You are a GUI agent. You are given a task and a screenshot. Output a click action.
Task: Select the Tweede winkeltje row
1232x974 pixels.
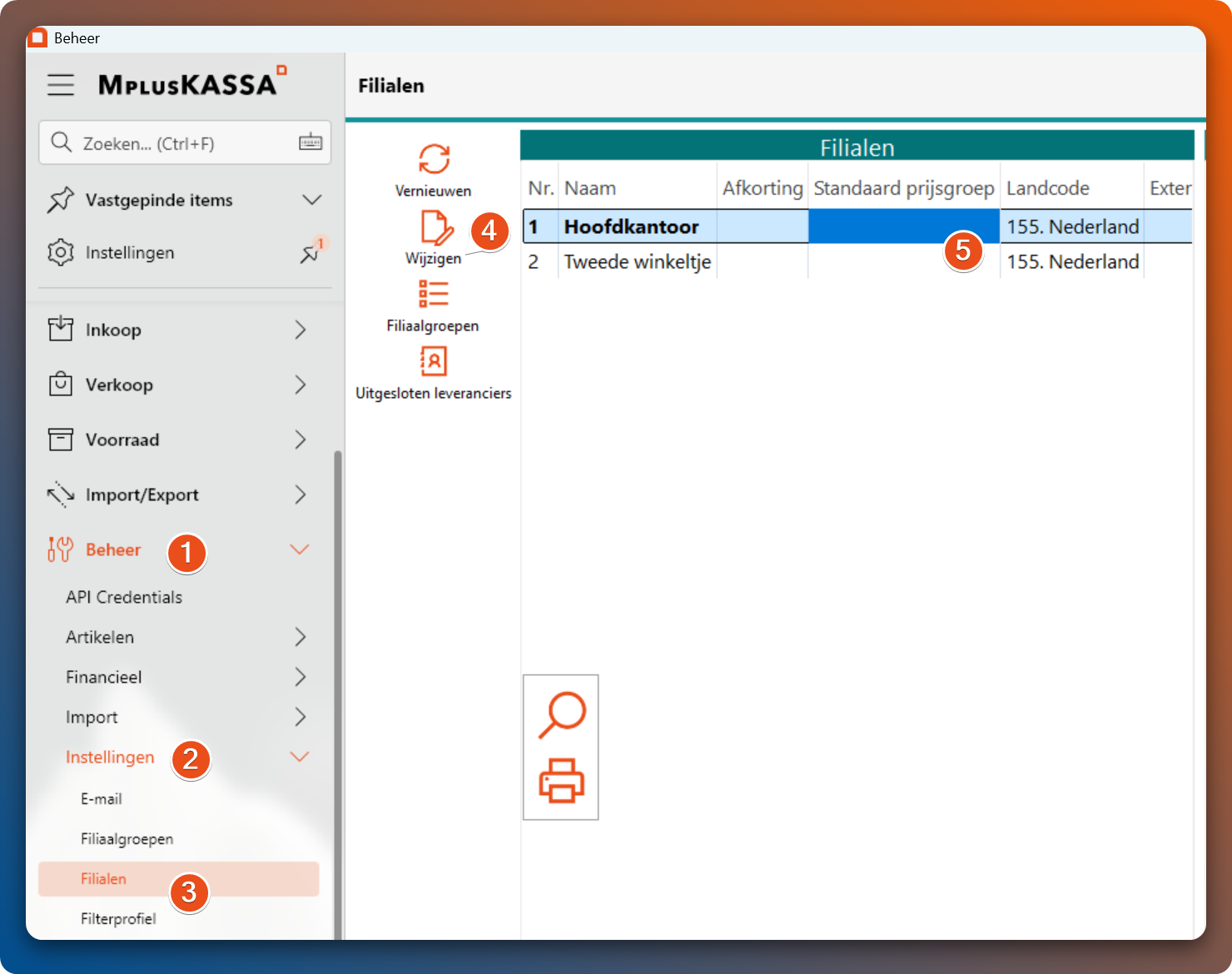click(637, 262)
